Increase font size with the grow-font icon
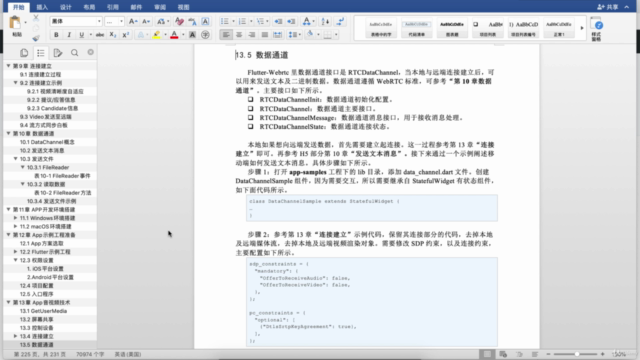The height and width of the screenshot is (360, 640). click(133, 22)
